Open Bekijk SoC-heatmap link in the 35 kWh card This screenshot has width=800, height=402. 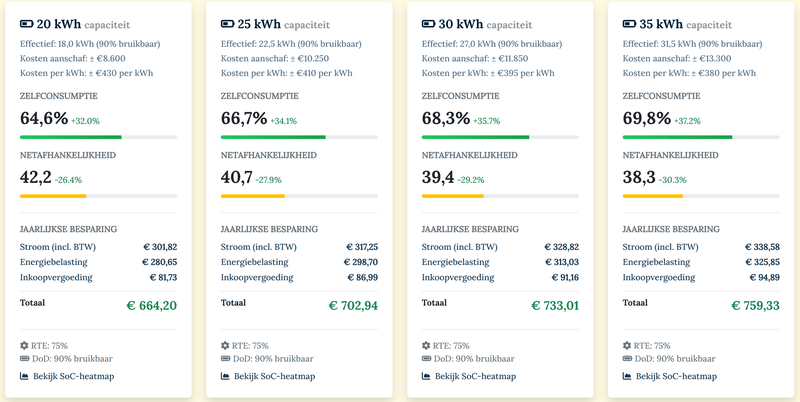click(676, 376)
